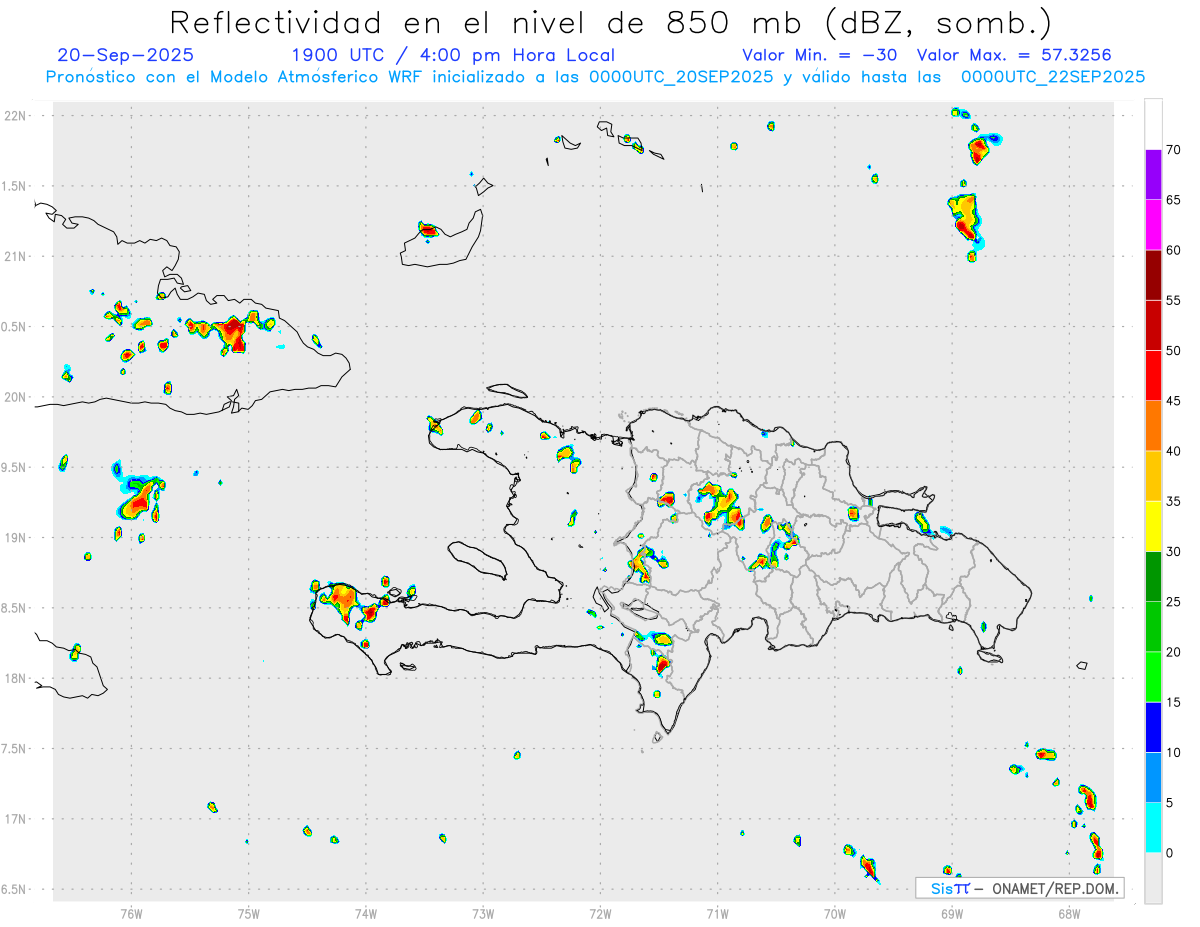The image size is (1200, 927).
Task: Click the '8.5N' latitude label
Action: pos(15,608)
